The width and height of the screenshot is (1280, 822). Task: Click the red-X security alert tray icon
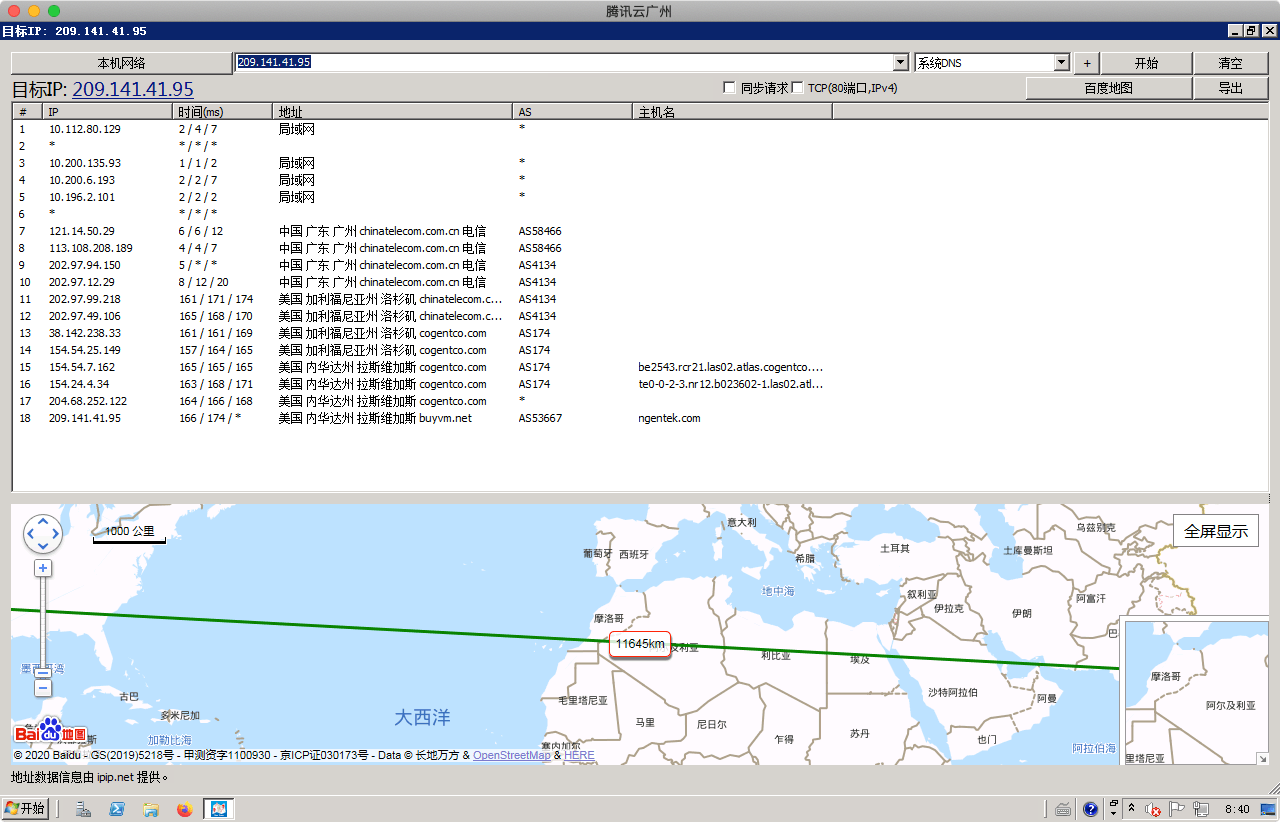point(1153,809)
